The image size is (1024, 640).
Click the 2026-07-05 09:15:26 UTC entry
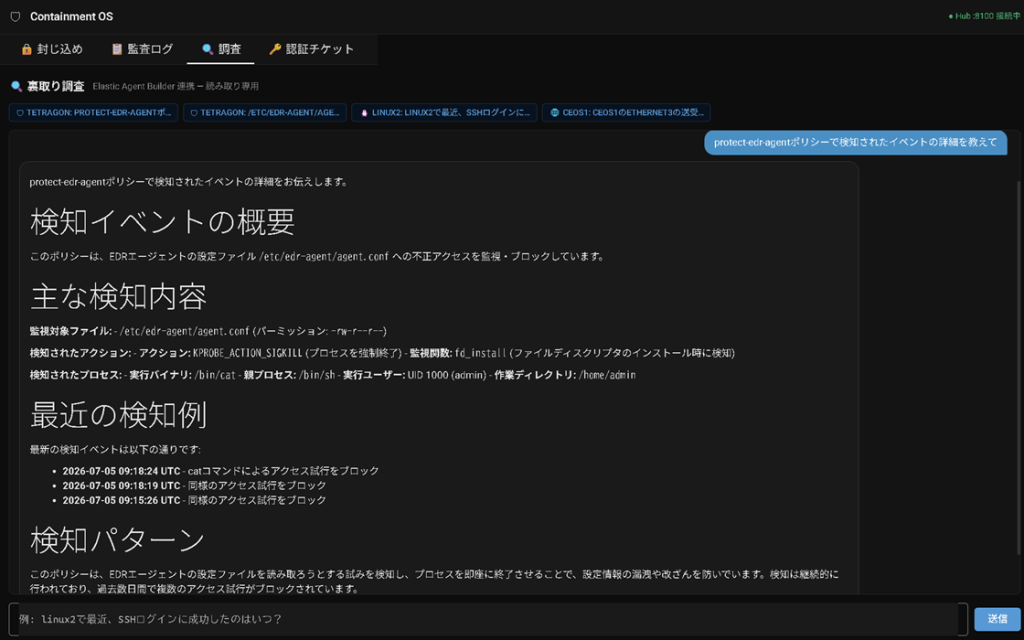click(195, 500)
